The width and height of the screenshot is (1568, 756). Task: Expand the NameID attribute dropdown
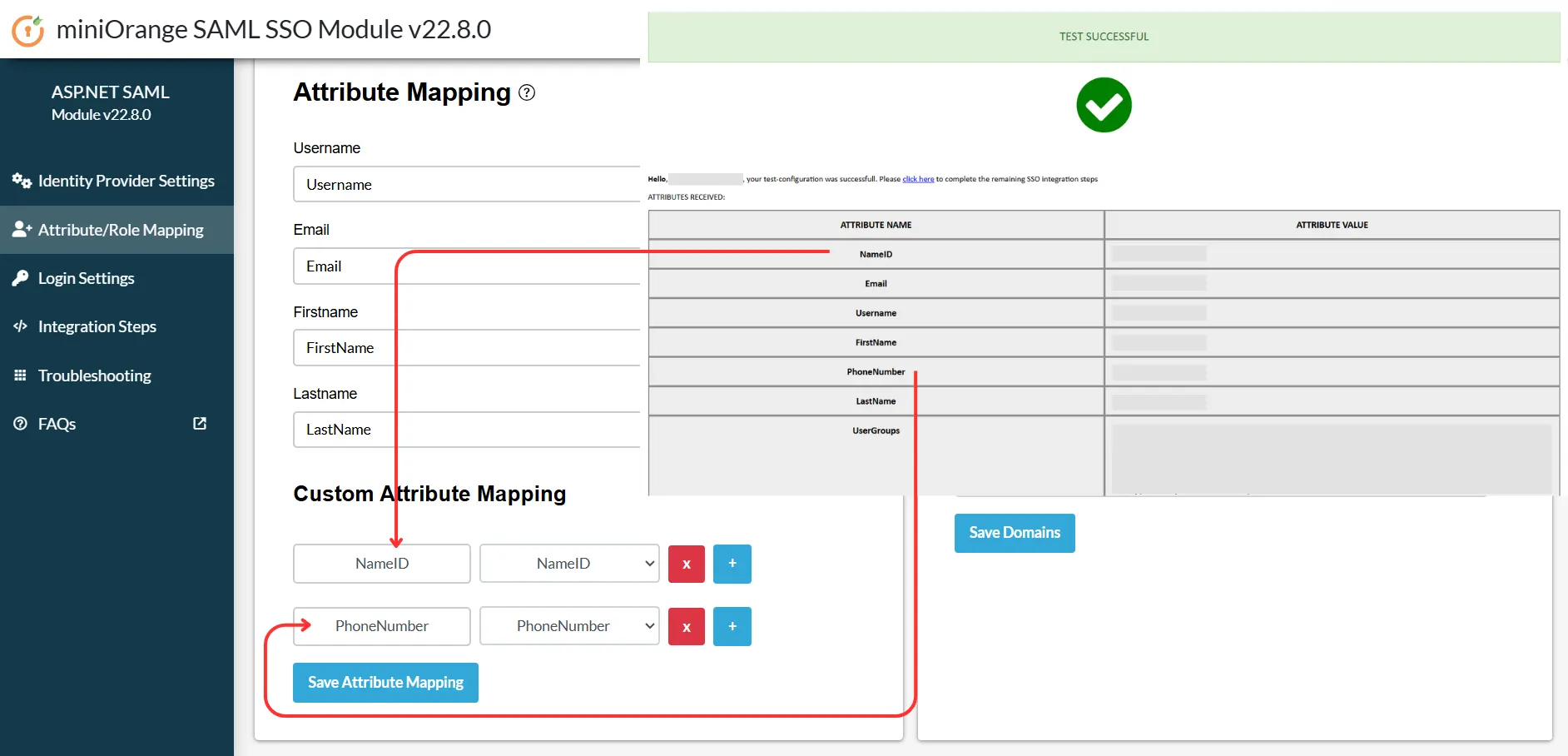point(569,564)
